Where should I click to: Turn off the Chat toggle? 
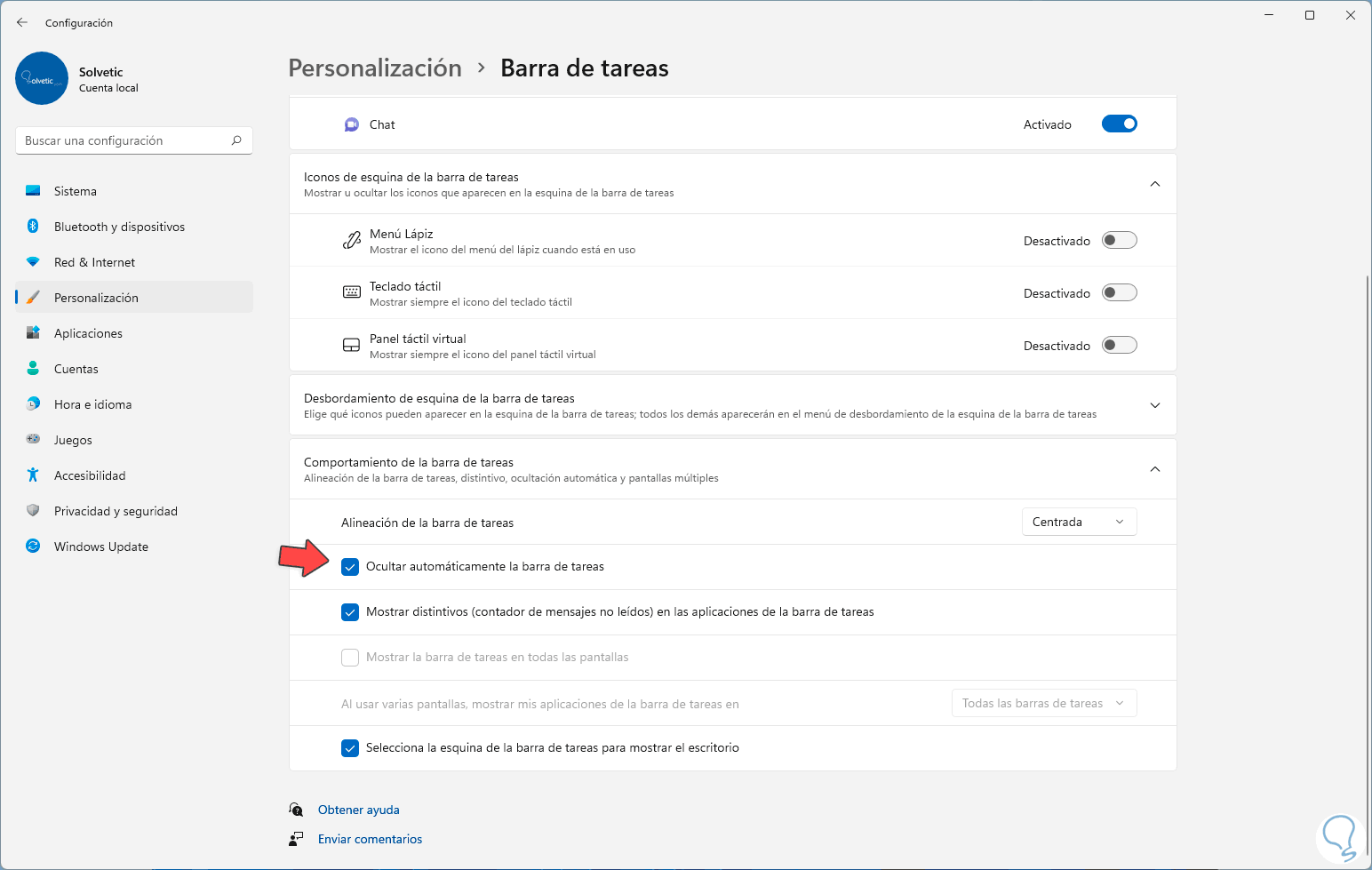point(1119,124)
